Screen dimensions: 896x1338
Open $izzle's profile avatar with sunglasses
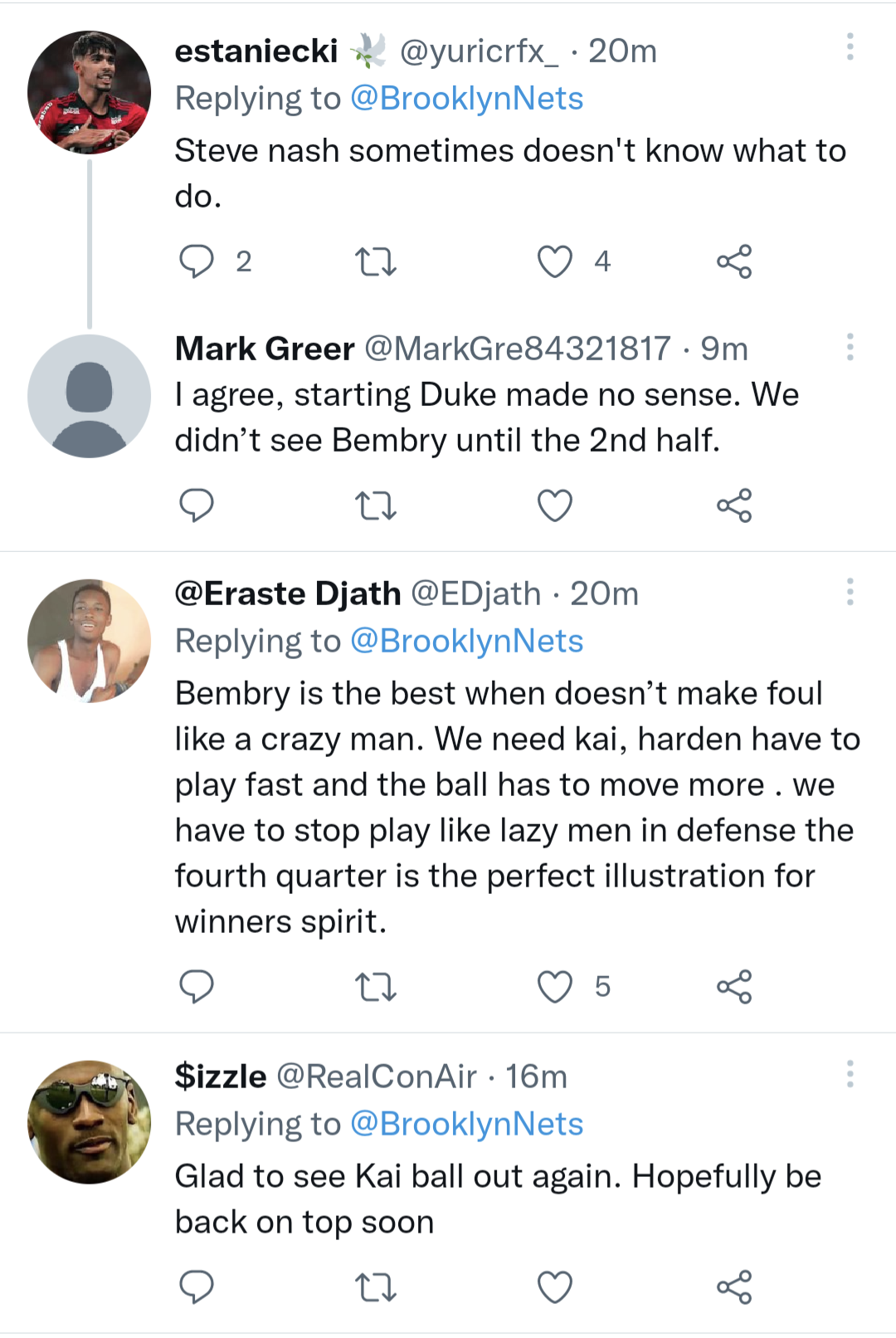coord(89,1121)
